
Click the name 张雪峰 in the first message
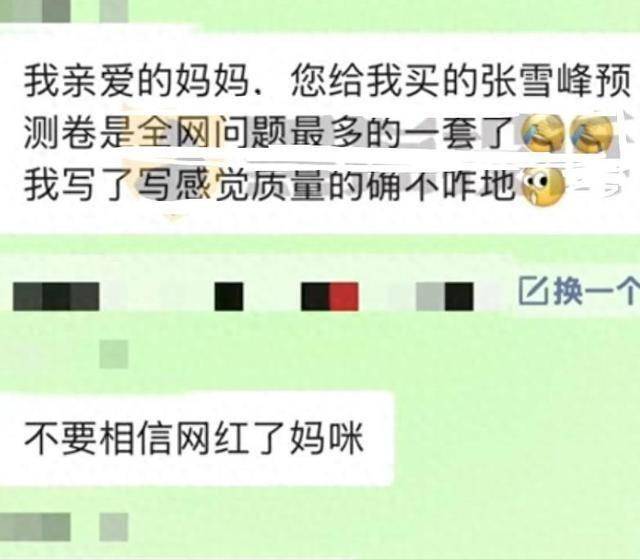[536, 80]
